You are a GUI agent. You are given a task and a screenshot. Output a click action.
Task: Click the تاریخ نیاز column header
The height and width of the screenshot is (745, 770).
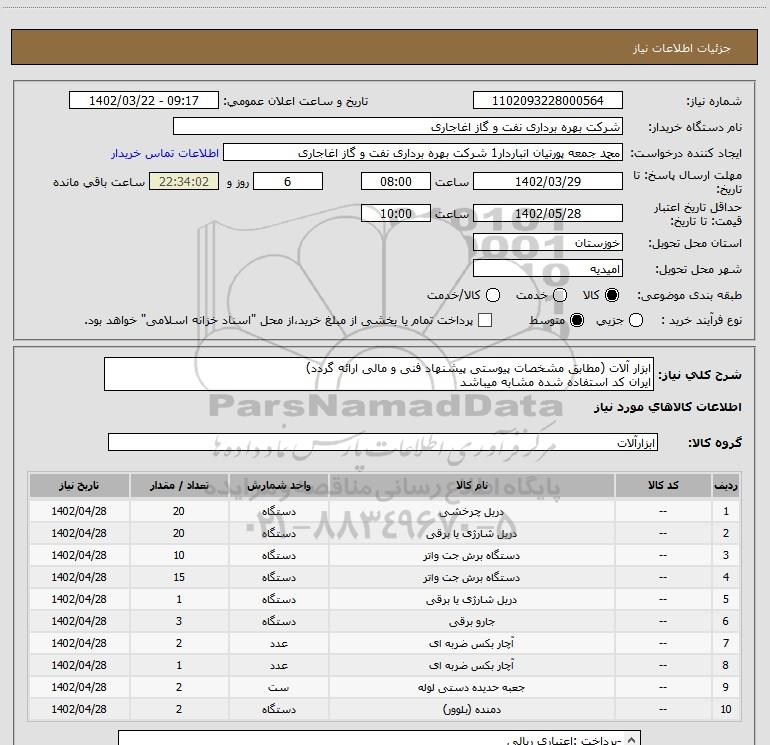pos(79,486)
